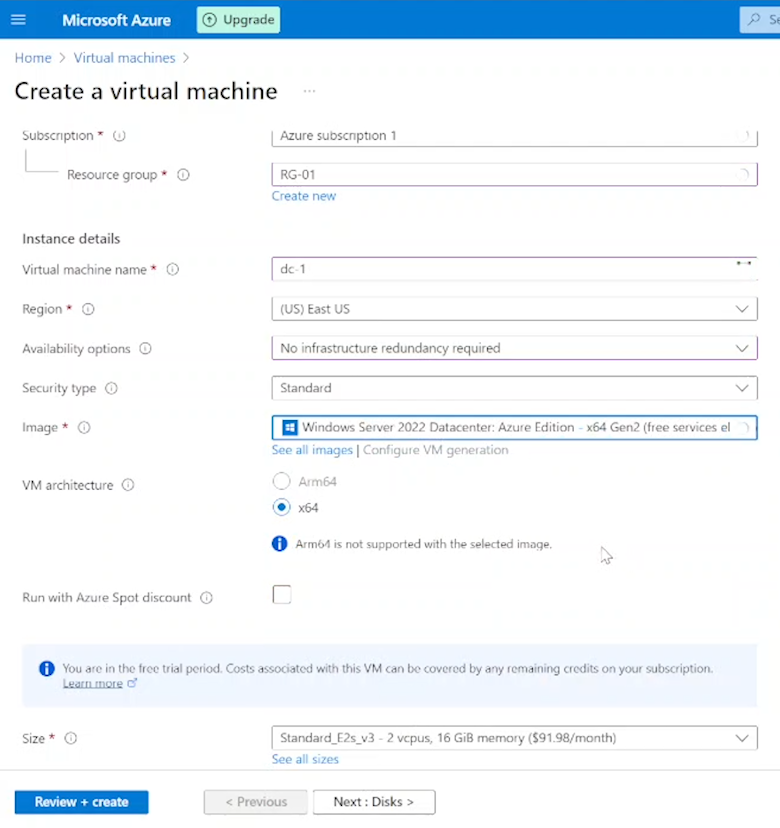Click the Windows logo in Image field
The height and width of the screenshot is (828, 780).
click(x=289, y=428)
